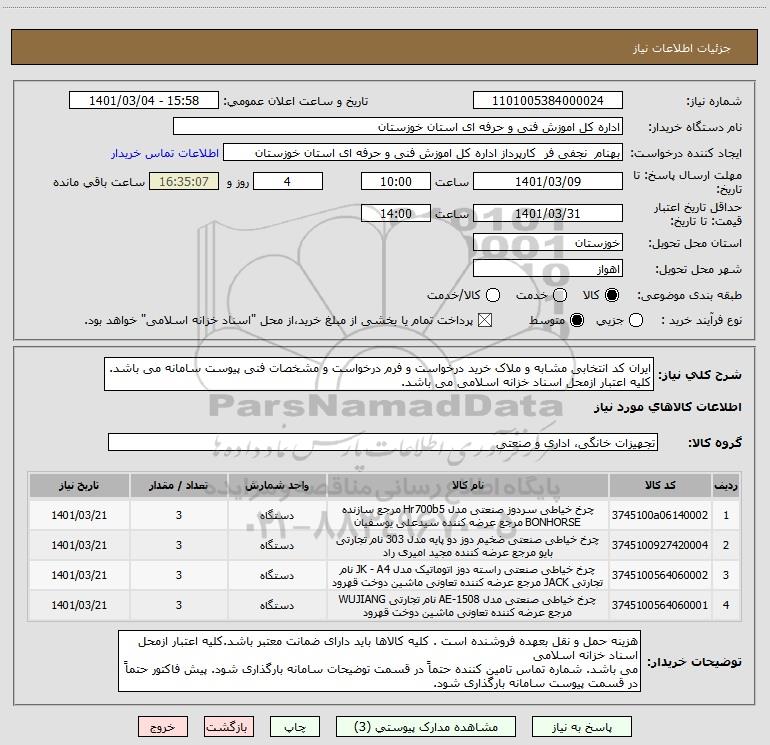The image size is (770, 745).
Task: Click the AE-1508 WUJIANG item name
Action: (x=468, y=606)
